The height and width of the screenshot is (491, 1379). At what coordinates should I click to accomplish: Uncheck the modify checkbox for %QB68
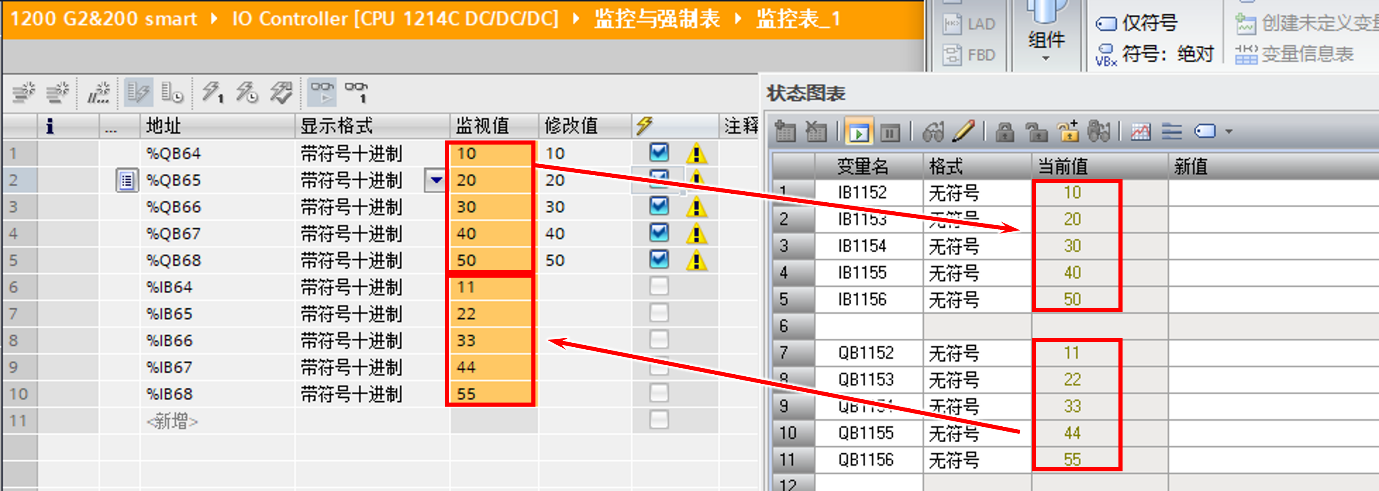pos(659,259)
